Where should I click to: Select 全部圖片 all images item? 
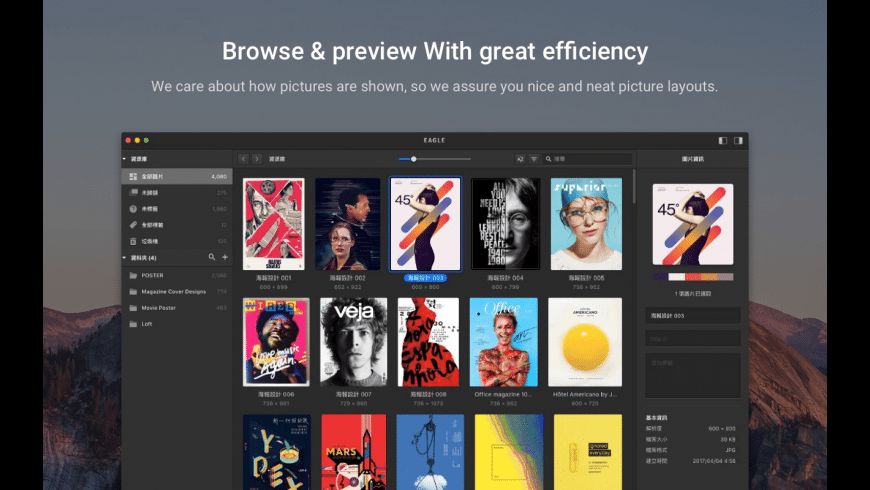(153, 177)
